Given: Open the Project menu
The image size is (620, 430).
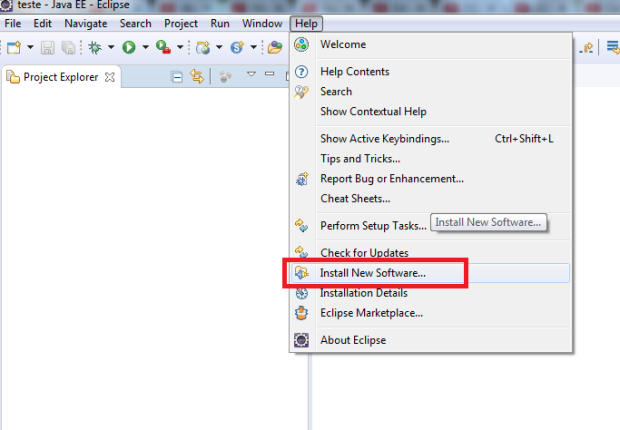Looking at the screenshot, I should coord(181,24).
